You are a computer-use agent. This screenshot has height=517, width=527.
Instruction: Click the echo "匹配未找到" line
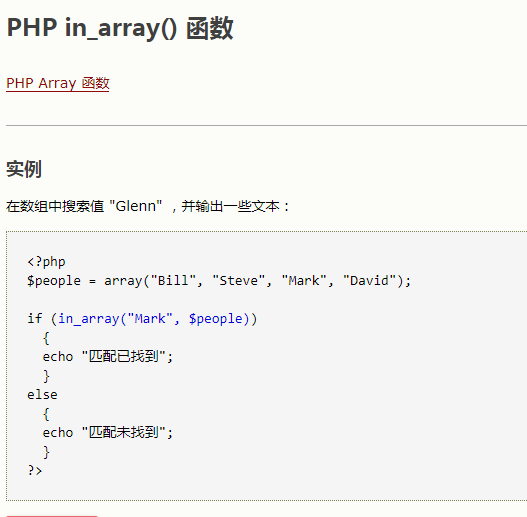click(108, 433)
